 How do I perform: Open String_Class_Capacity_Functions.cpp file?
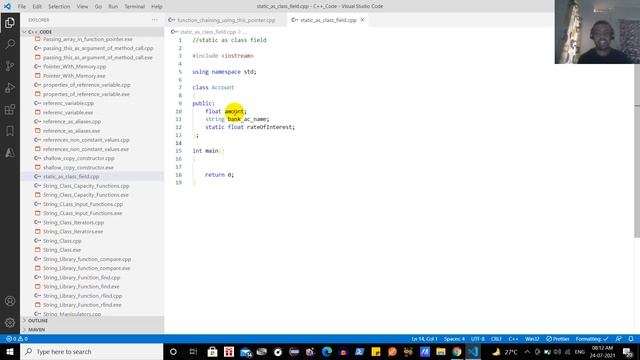point(86,186)
